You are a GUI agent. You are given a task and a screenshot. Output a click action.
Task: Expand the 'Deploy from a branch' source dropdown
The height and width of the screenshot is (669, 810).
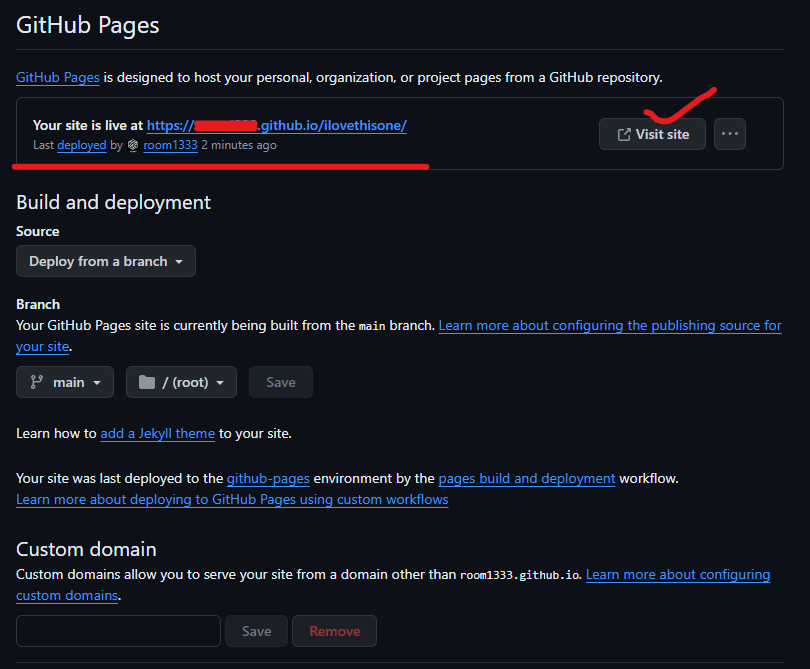[106, 261]
